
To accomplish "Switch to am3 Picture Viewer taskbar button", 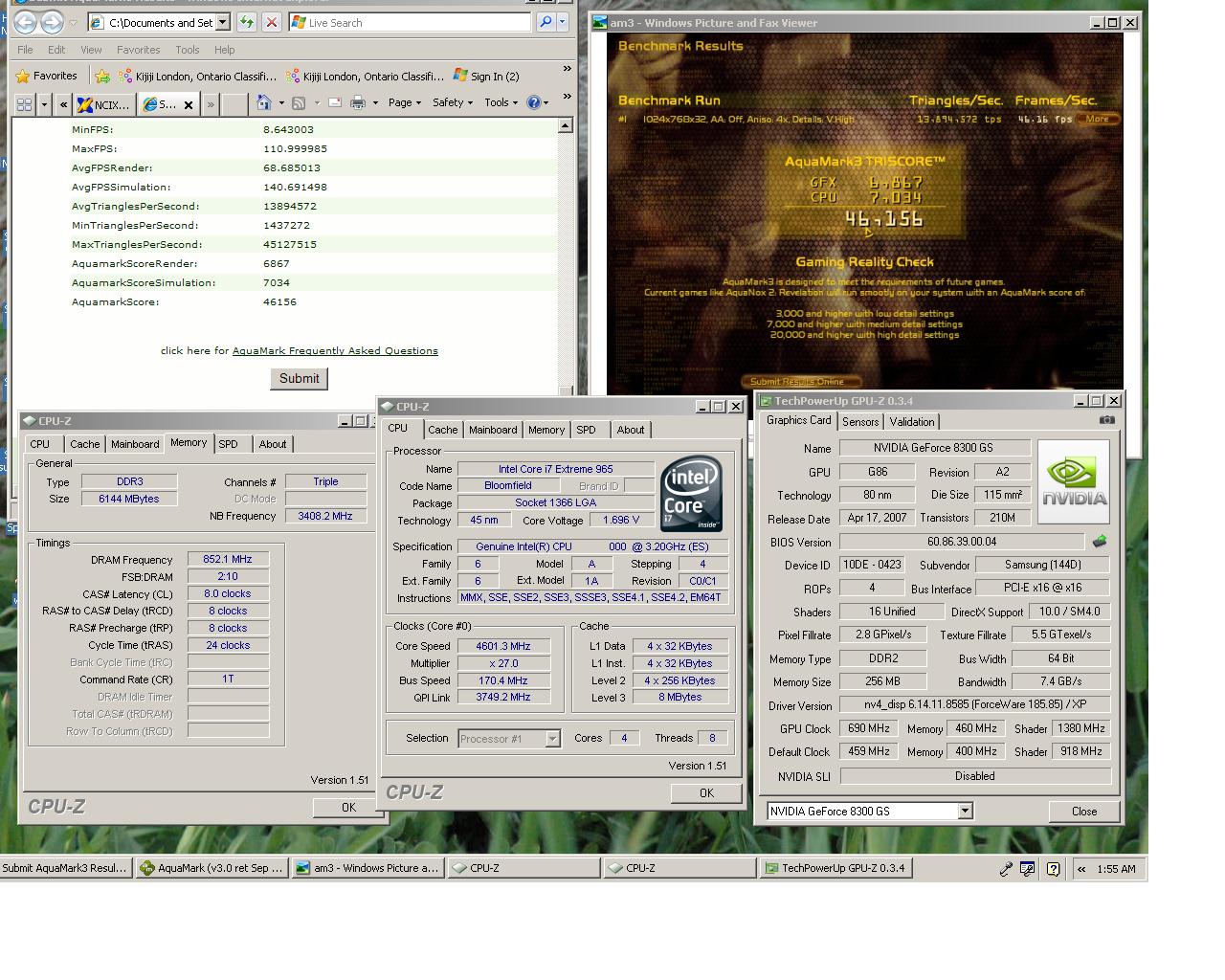I will 368,868.
